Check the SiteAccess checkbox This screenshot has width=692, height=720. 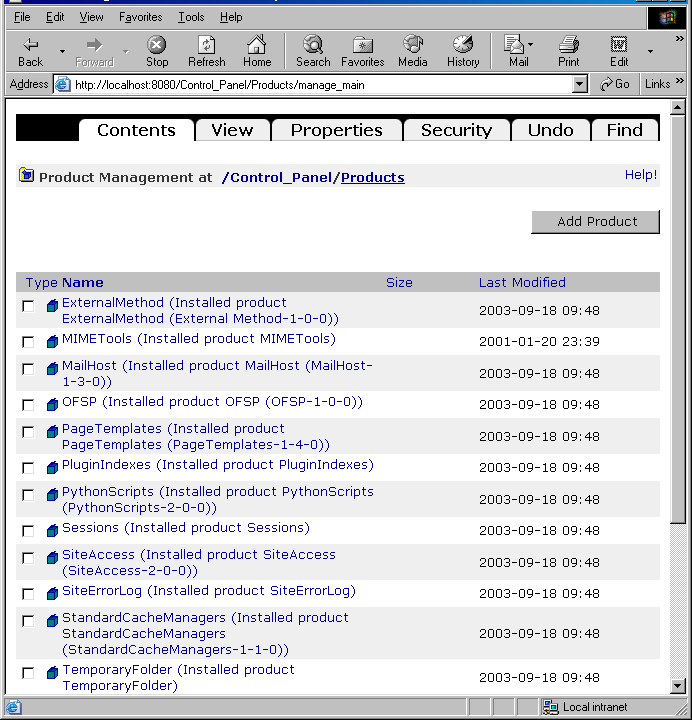28,558
